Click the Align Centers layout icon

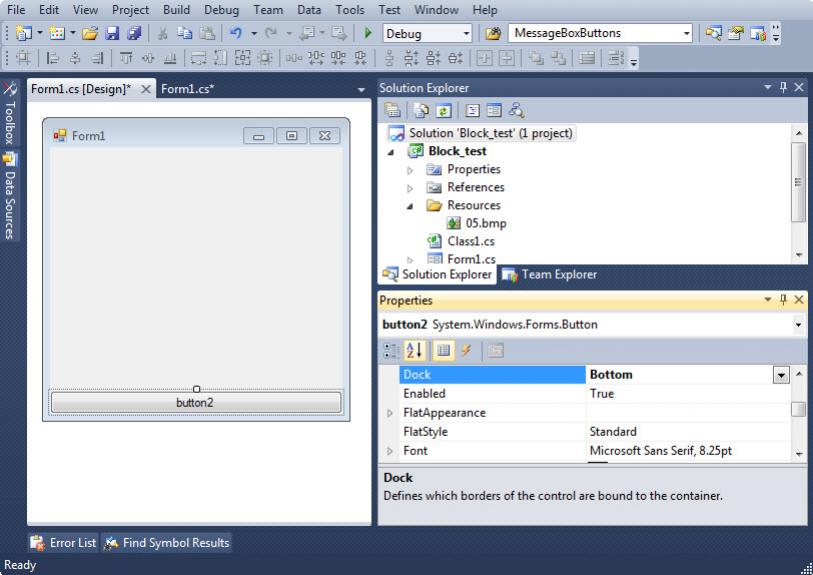coord(75,58)
